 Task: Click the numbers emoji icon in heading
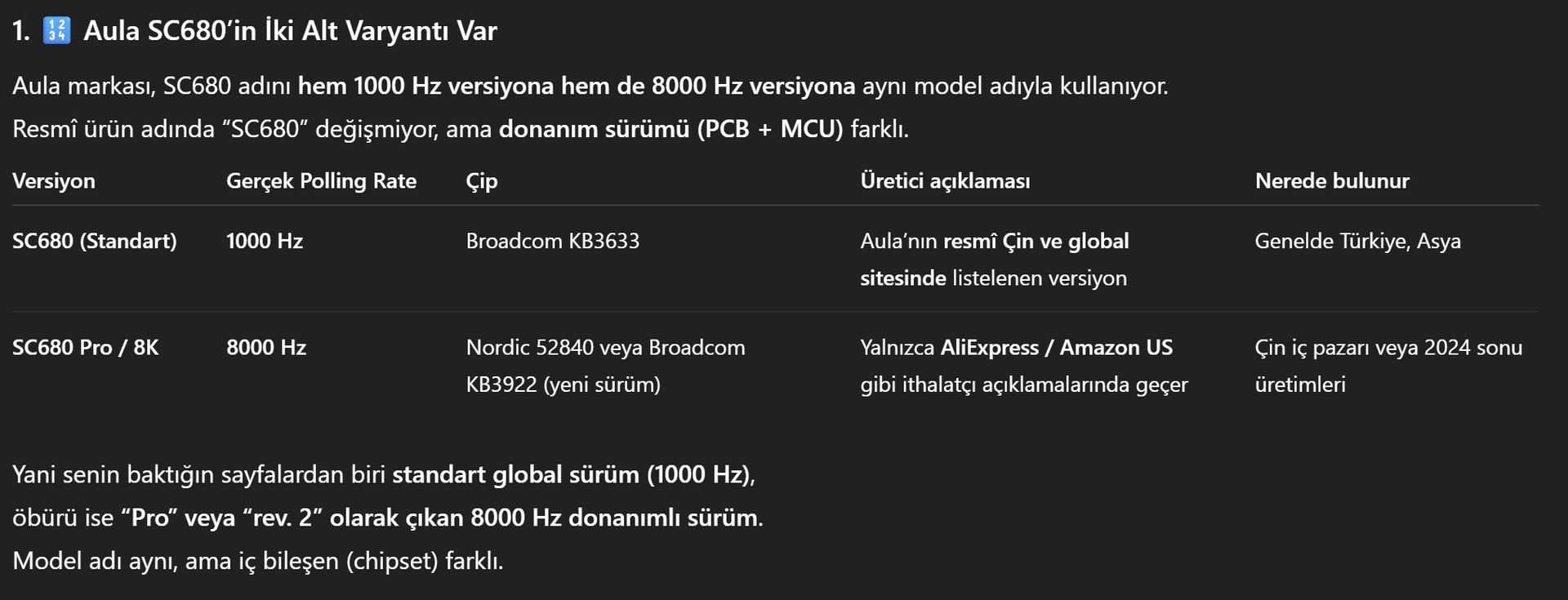coord(56,31)
